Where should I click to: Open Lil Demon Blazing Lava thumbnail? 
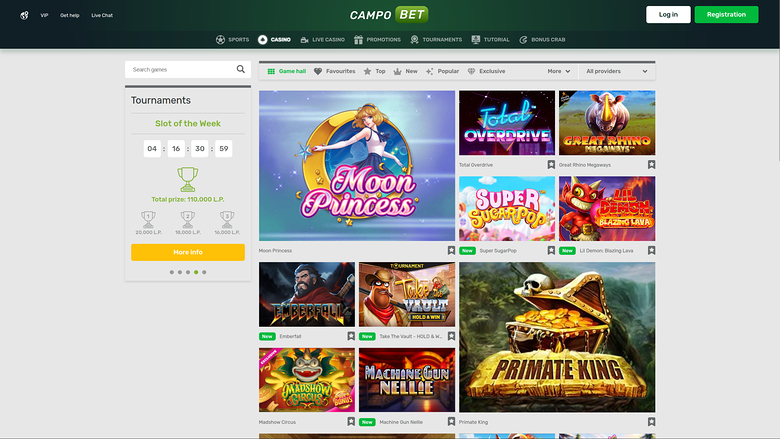pos(607,208)
